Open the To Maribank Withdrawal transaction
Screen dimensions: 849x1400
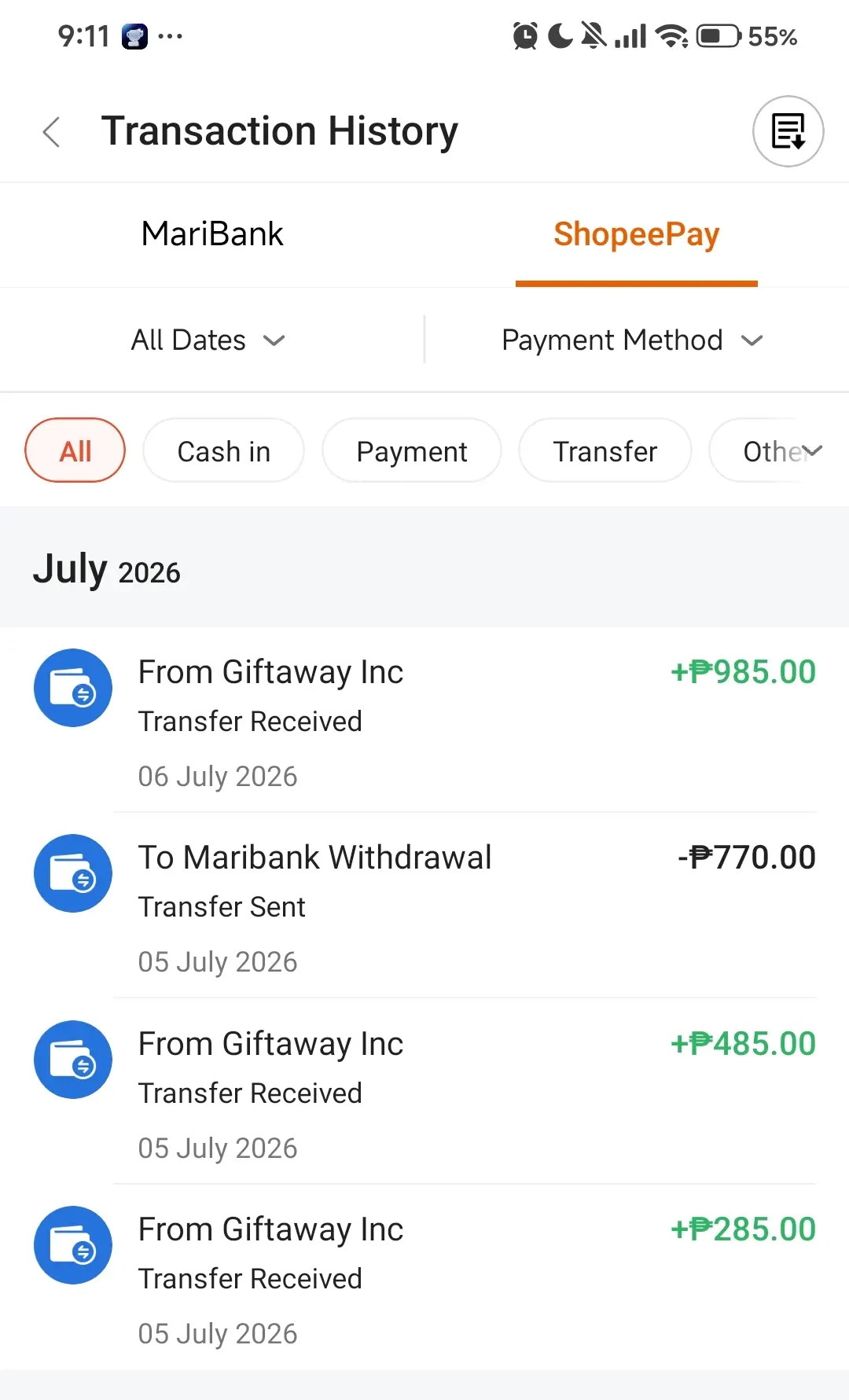click(x=424, y=906)
